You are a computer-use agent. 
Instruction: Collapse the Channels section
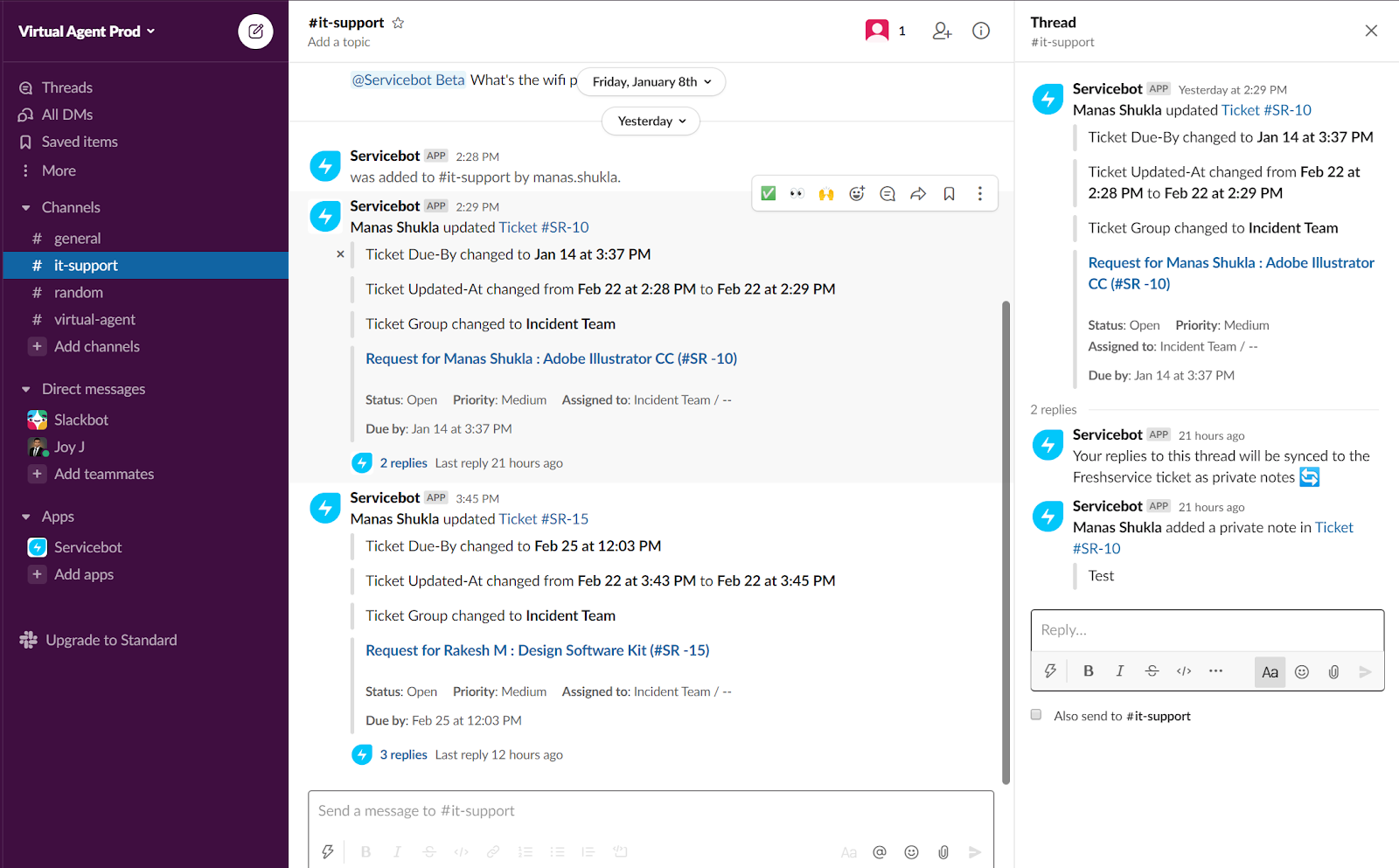click(26, 207)
